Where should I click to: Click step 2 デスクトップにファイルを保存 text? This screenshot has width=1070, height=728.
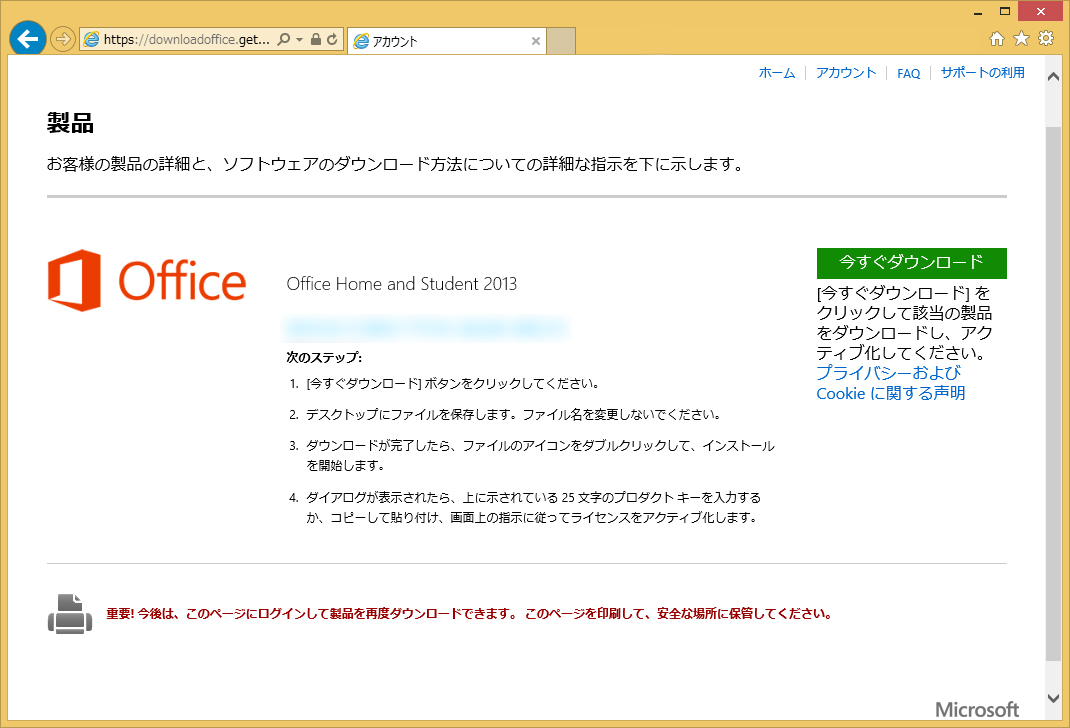513,415
